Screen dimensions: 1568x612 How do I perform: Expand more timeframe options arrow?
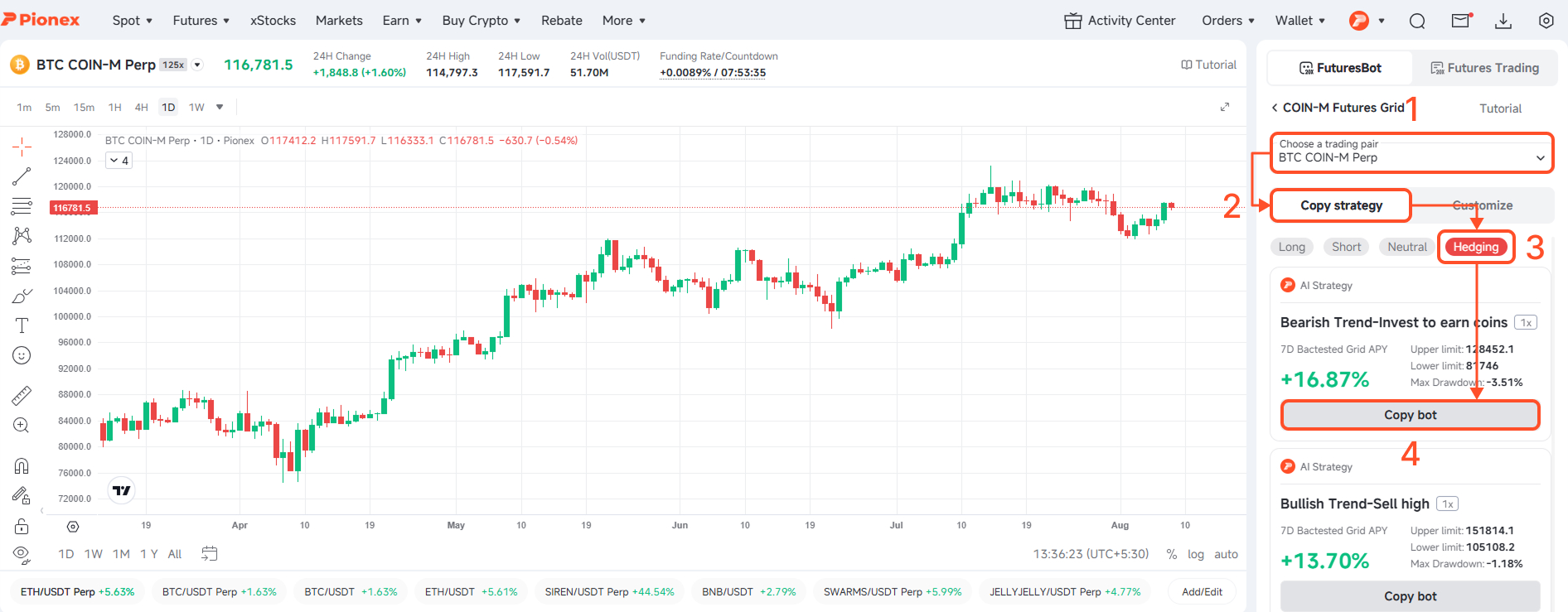coord(220,107)
